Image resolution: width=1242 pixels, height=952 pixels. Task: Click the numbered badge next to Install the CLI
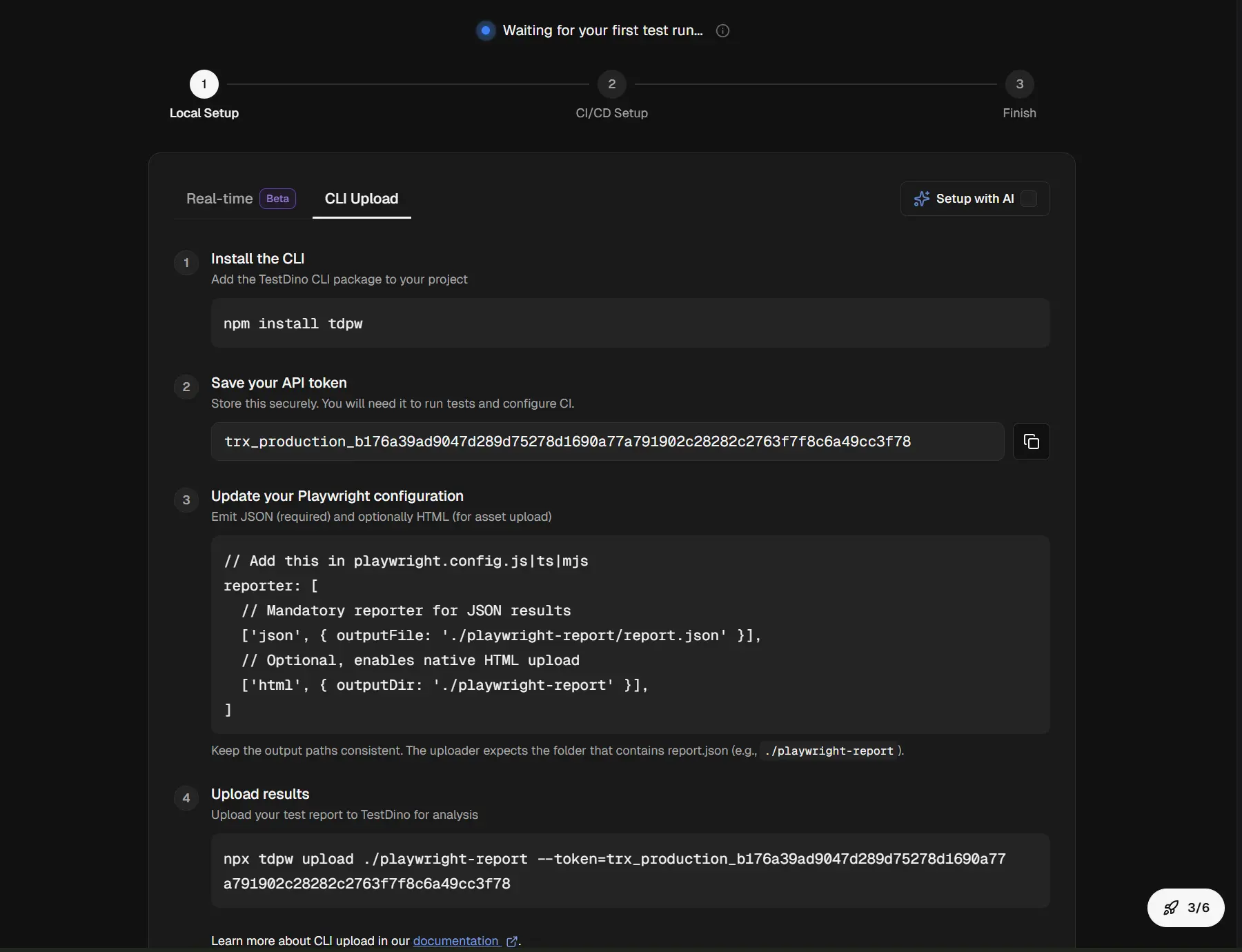186,263
